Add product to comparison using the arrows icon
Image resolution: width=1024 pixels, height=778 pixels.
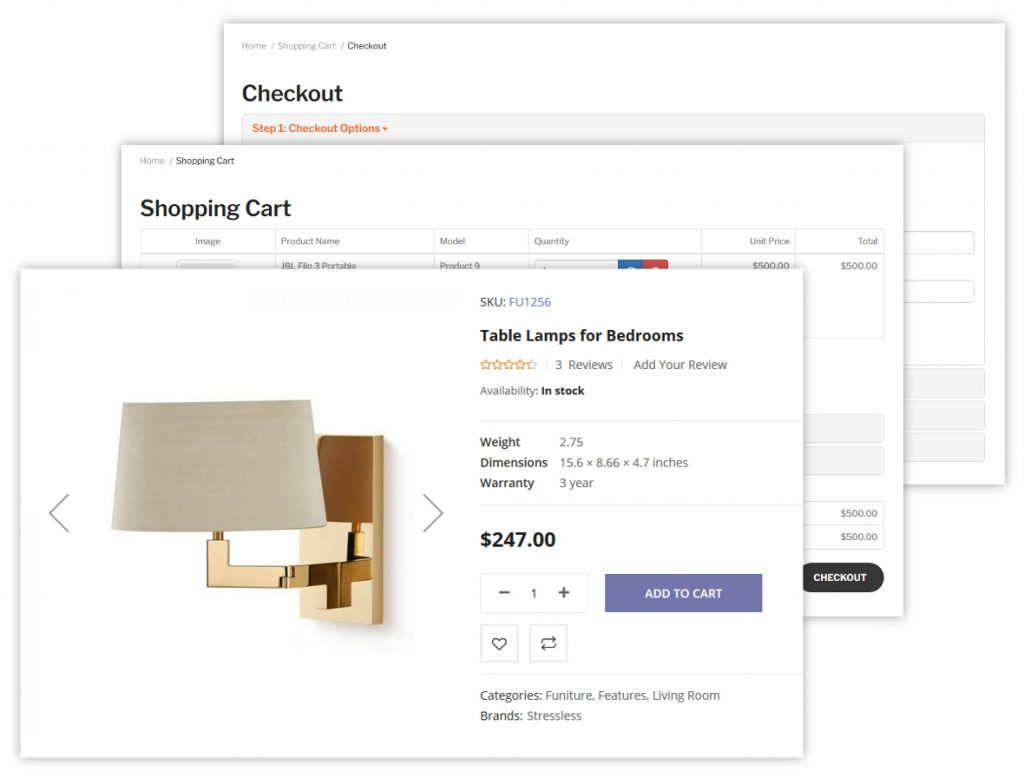point(548,643)
